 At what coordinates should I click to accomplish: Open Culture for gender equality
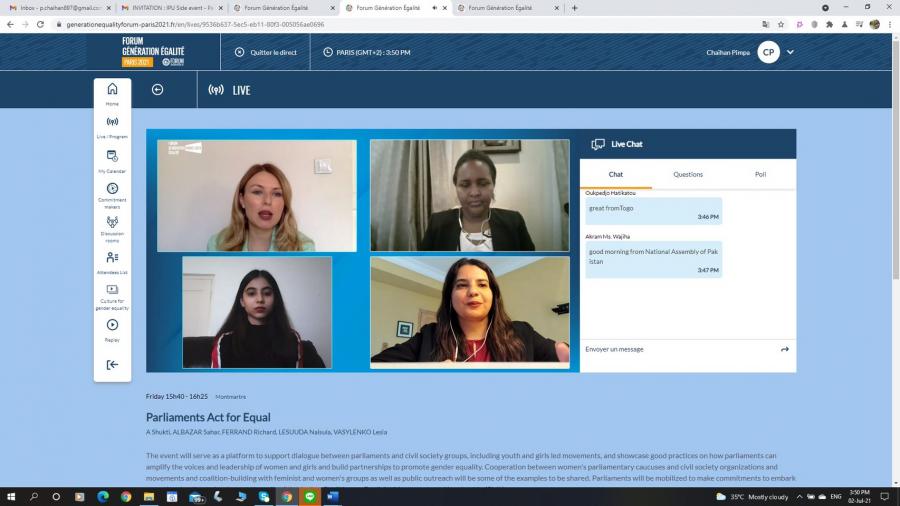click(x=112, y=294)
